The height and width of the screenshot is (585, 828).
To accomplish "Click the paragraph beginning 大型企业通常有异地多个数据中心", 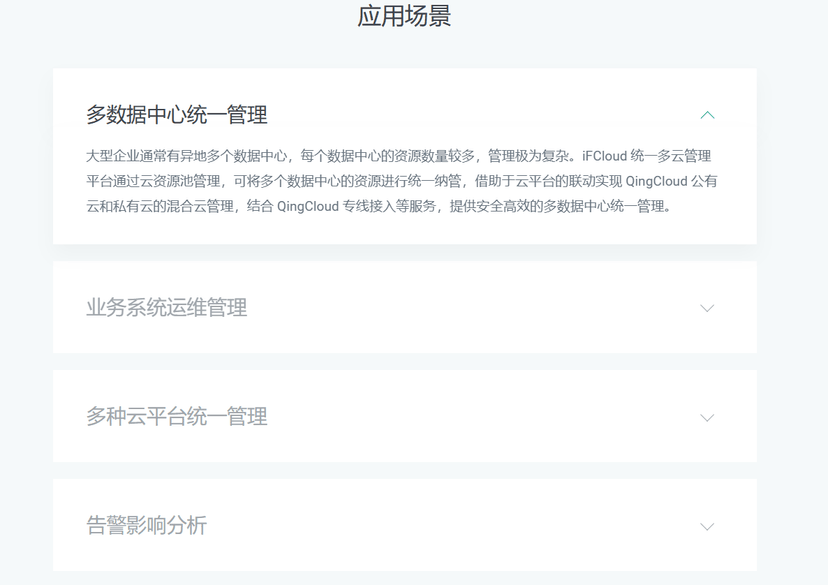I will 402,181.
